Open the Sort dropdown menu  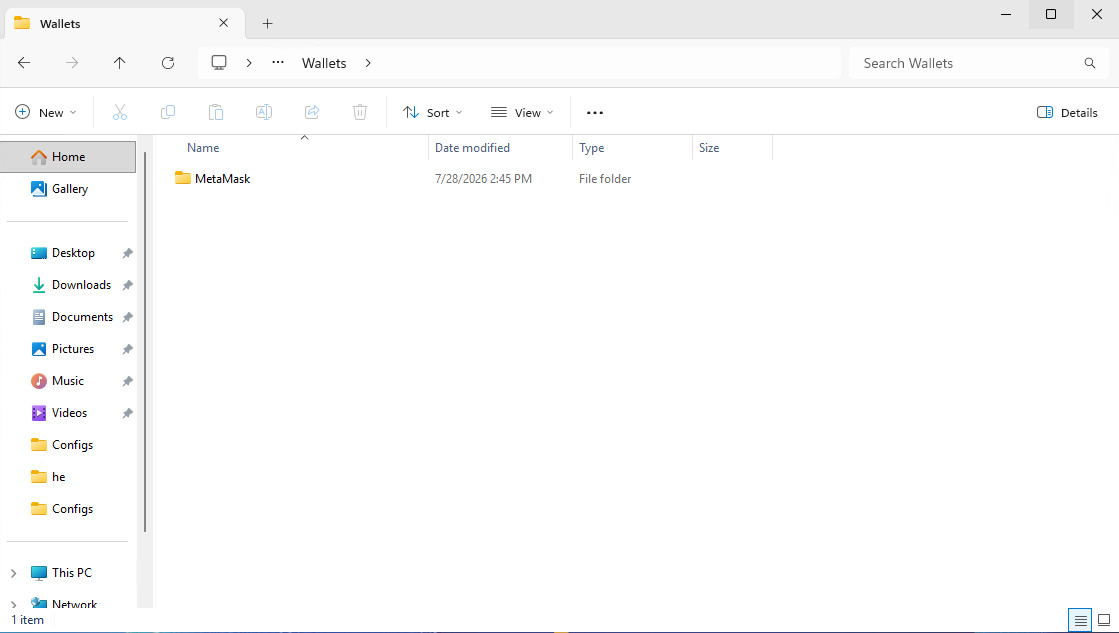[432, 112]
